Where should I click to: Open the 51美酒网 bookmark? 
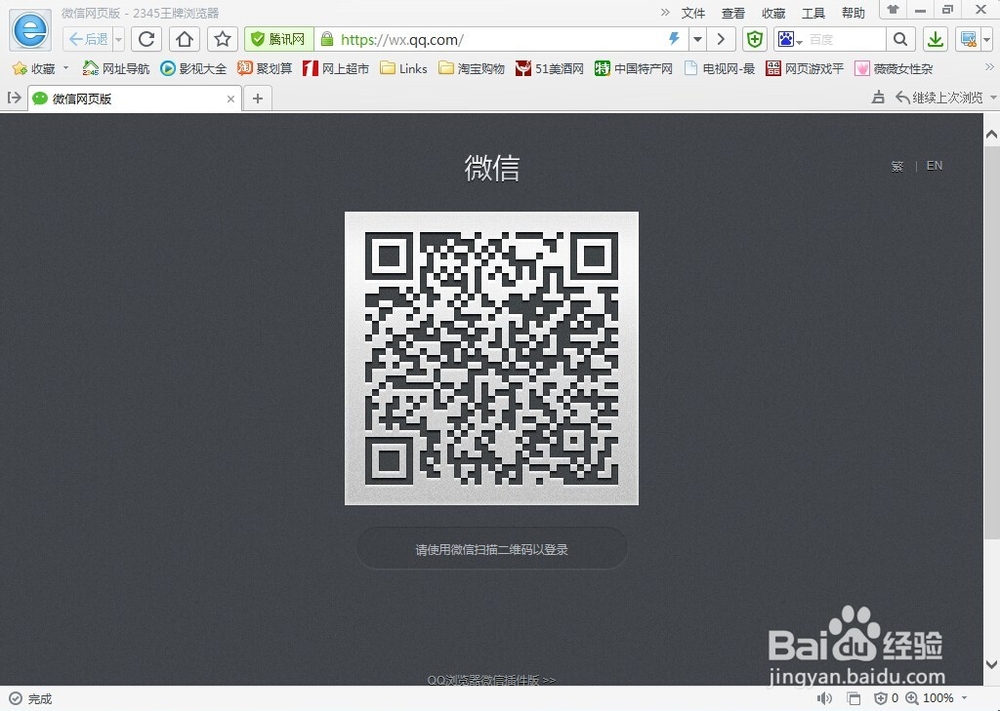(550, 68)
